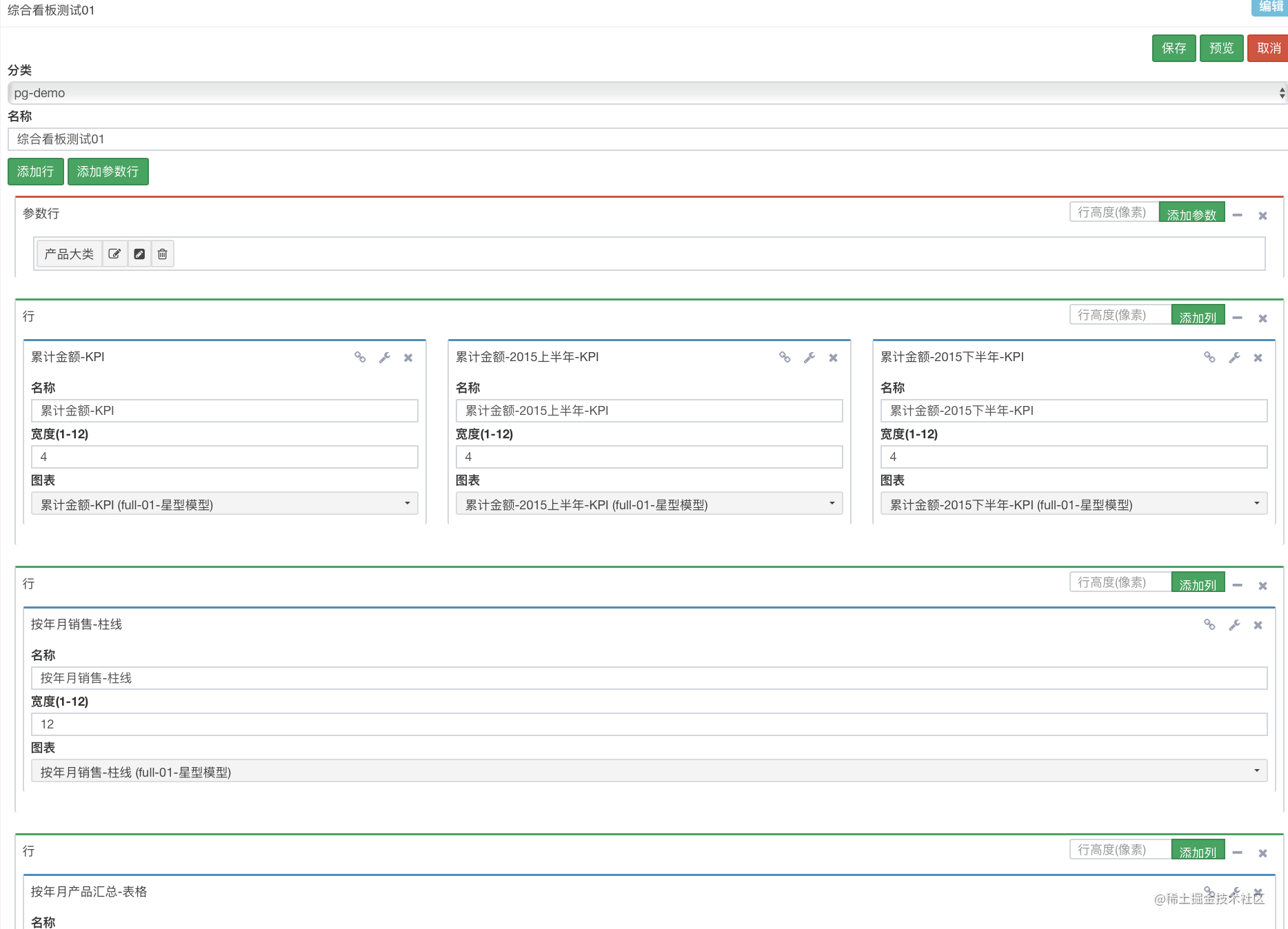Open wrench settings of 累计金额-2015下半年-KPI widget
1288x929 pixels.
tap(1234, 358)
